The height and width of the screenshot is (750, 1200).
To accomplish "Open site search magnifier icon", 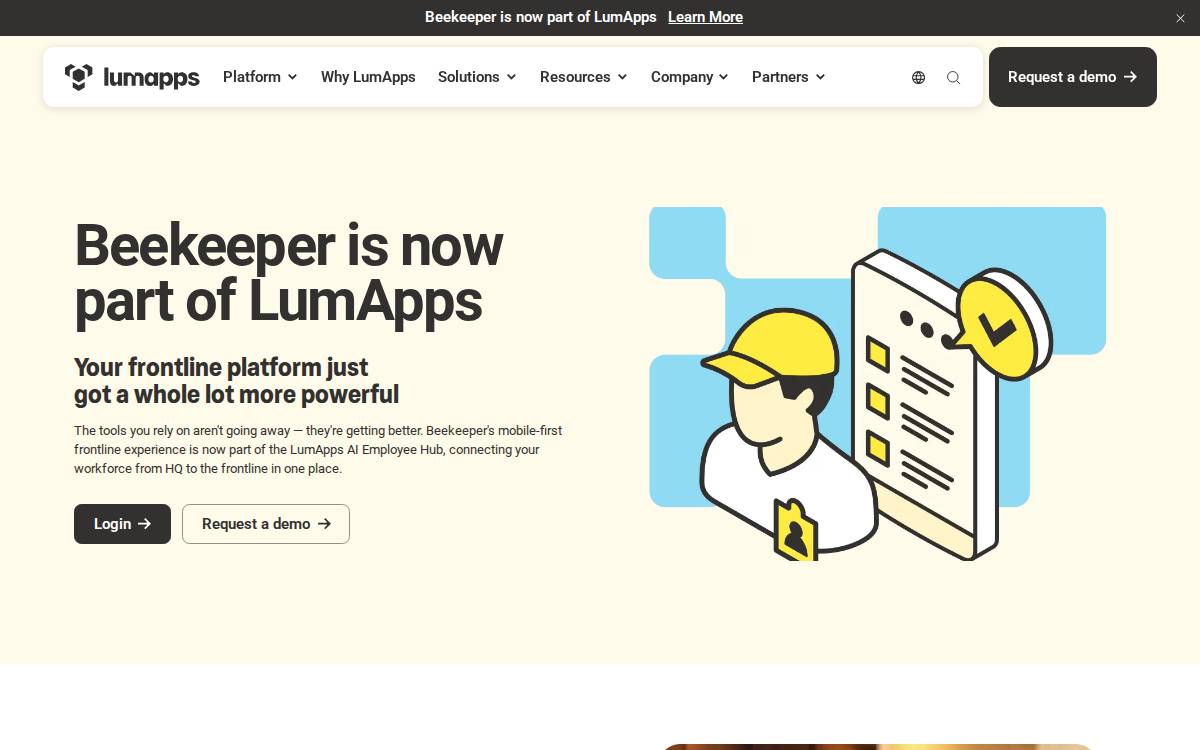I will click(953, 77).
